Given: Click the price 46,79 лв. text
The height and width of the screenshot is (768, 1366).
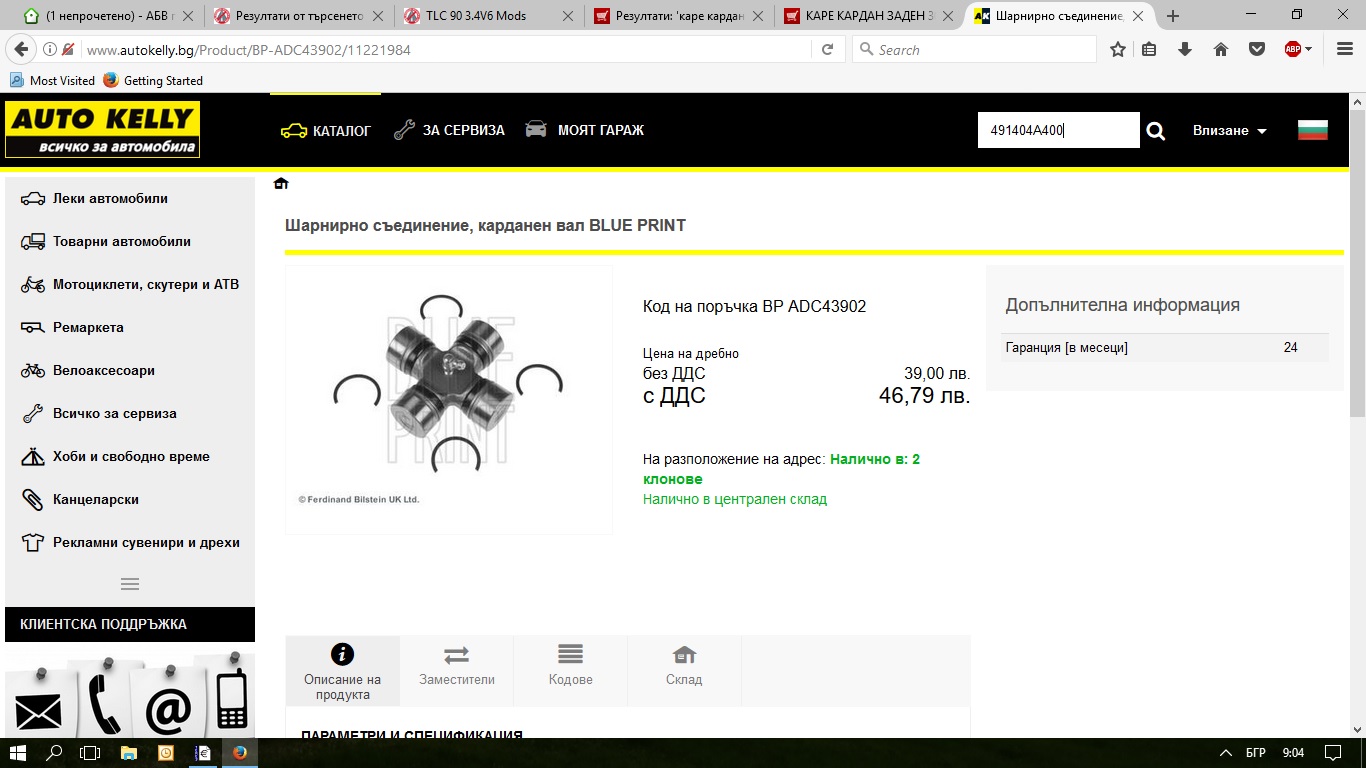Looking at the screenshot, I should (x=924, y=396).
